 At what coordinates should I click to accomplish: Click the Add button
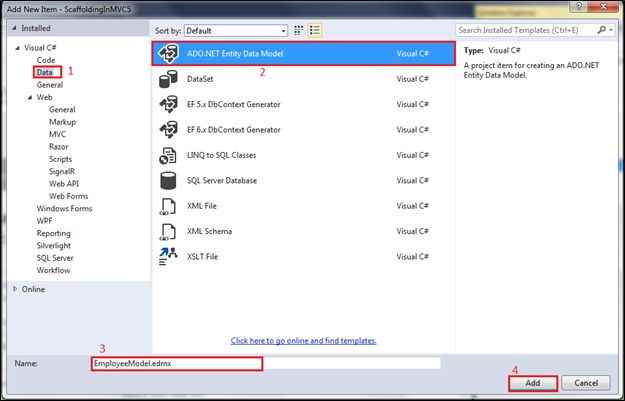533,383
